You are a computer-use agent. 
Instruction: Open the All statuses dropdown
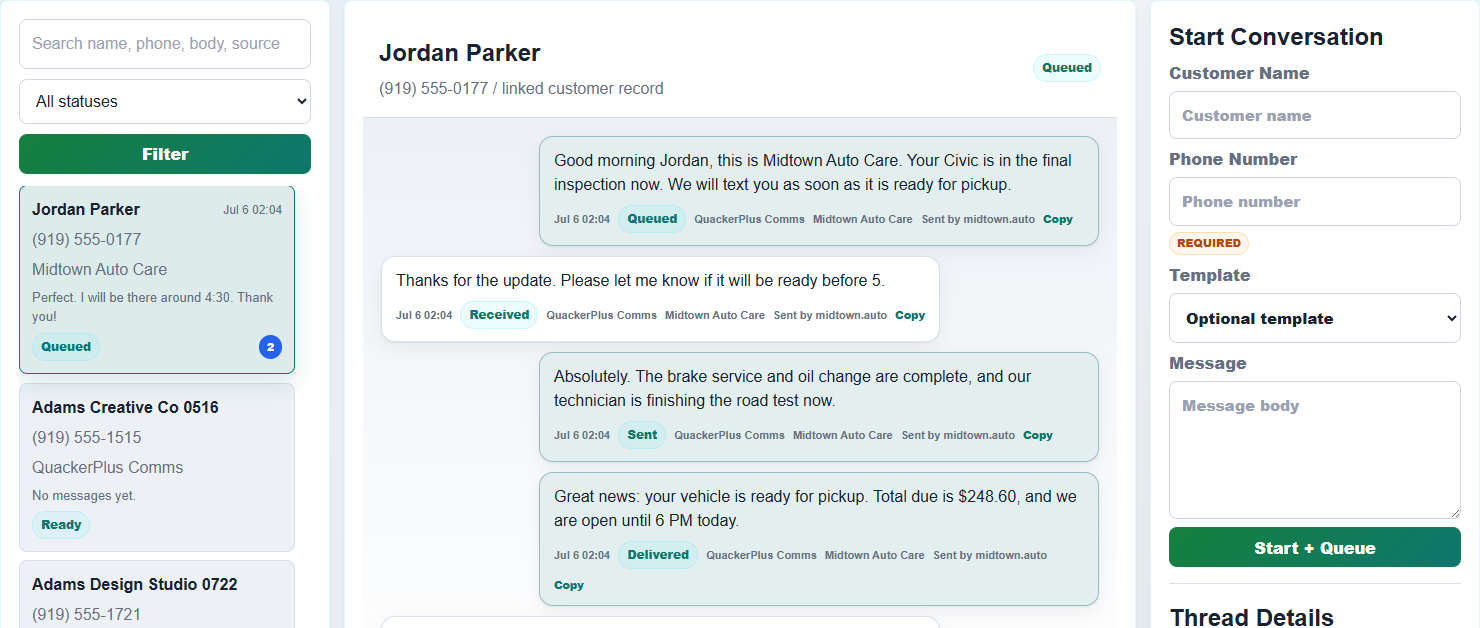pyautogui.click(x=165, y=101)
